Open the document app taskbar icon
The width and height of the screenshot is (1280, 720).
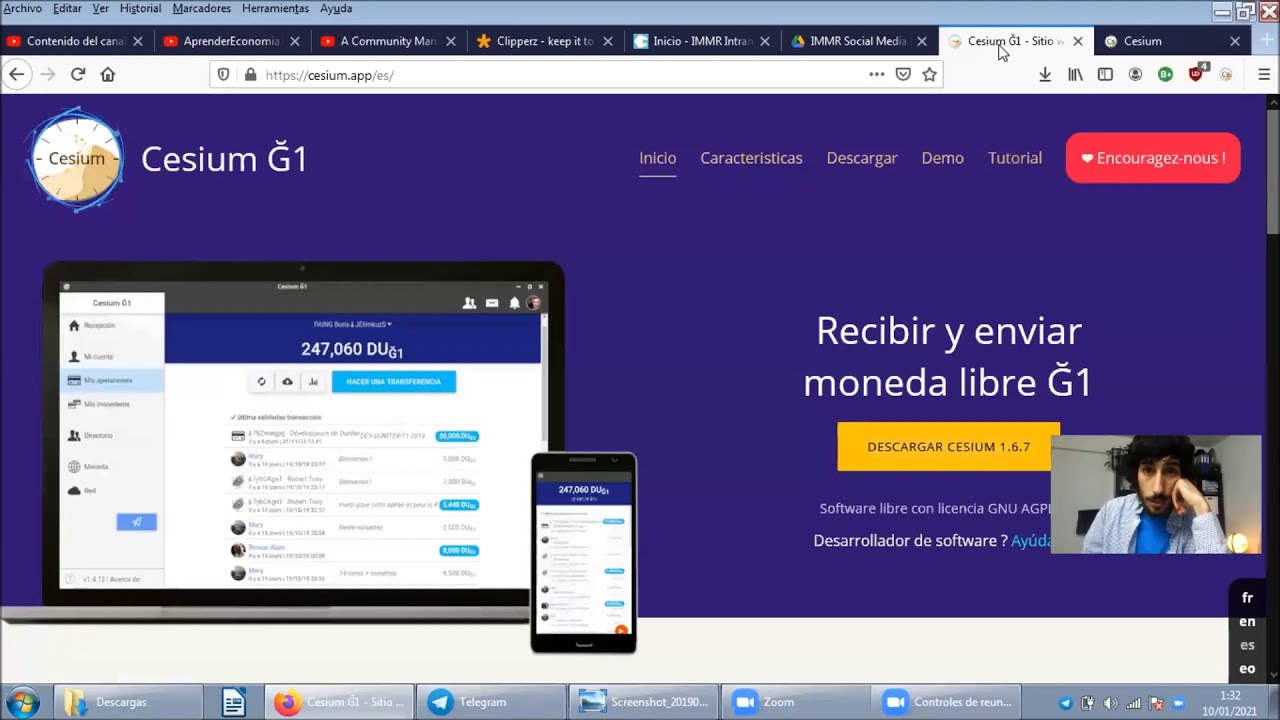233,702
